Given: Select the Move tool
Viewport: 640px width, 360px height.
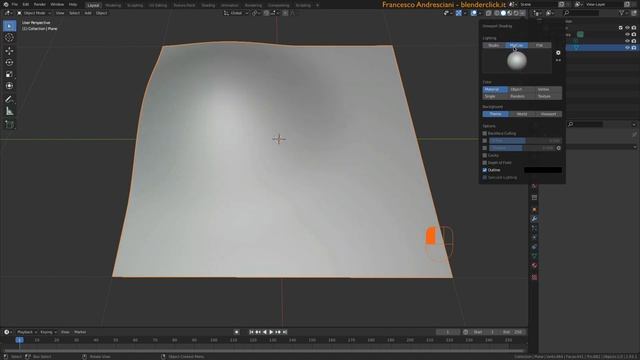Looking at the screenshot, I should coord(9,51).
